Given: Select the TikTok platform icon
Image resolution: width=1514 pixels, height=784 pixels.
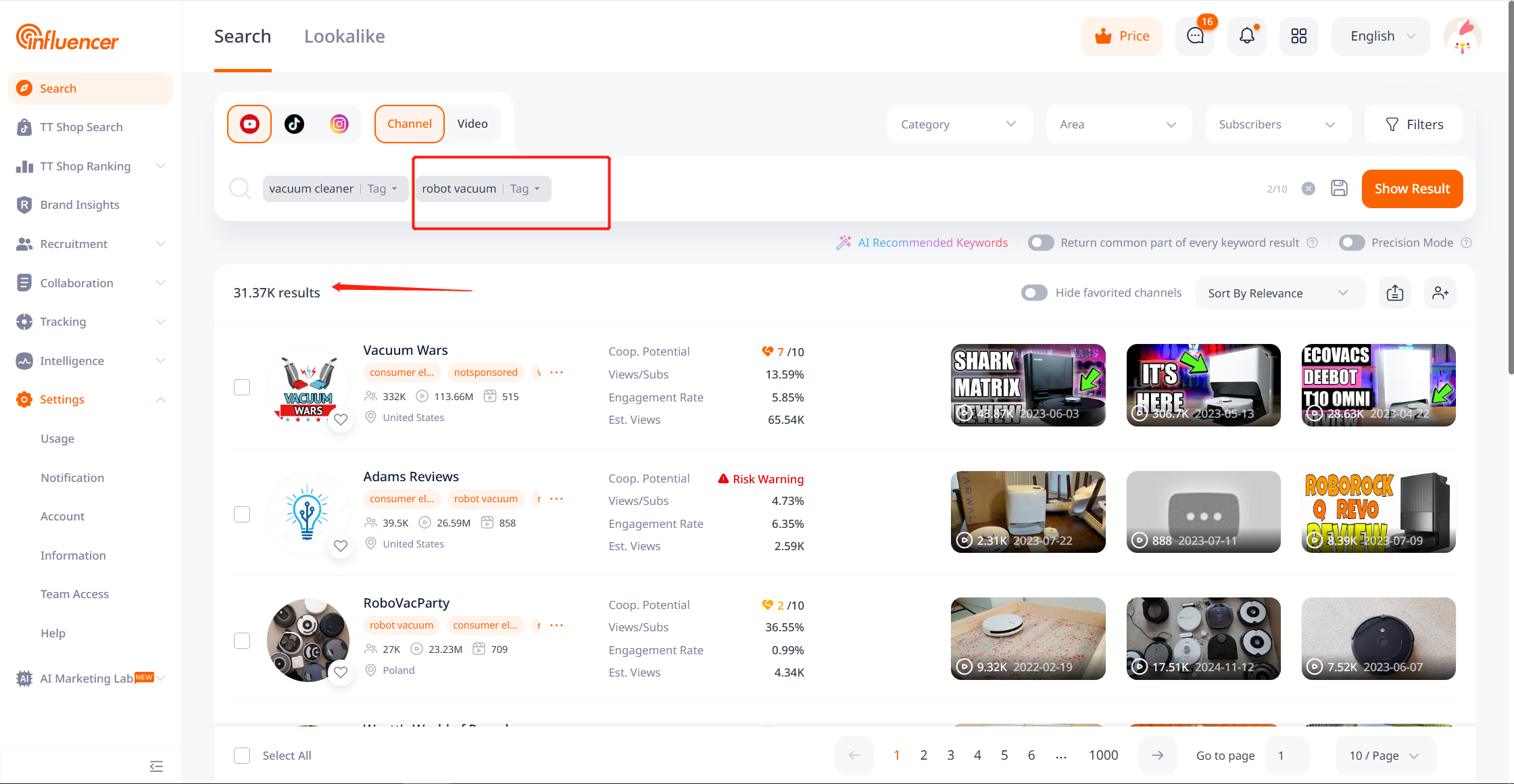Looking at the screenshot, I should [x=294, y=124].
